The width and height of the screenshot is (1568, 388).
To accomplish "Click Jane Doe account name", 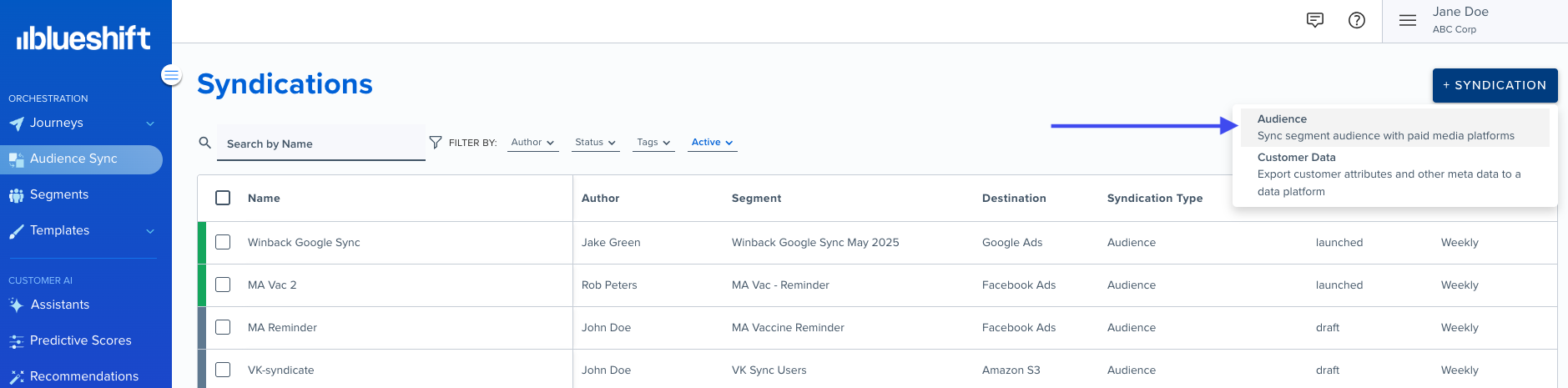I will click(1460, 12).
